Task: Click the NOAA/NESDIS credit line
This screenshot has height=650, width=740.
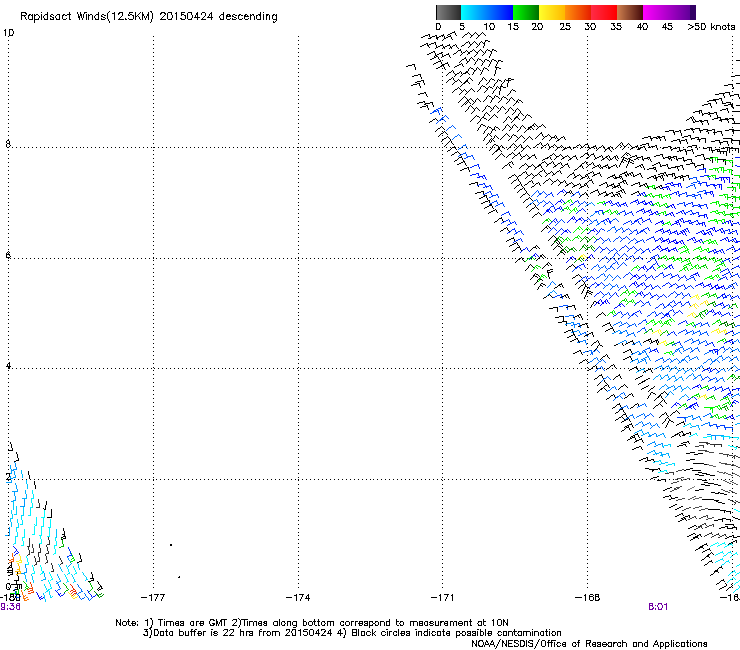Action: [x=589, y=644]
